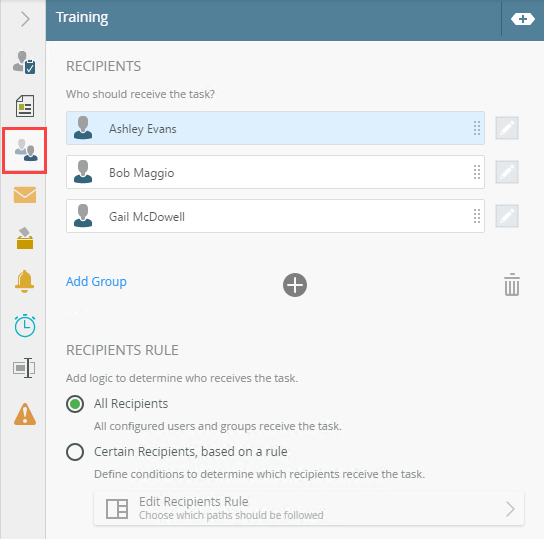The height and width of the screenshot is (539, 544).
Task: Open the Errors warning triangle tab
Action: [25, 414]
